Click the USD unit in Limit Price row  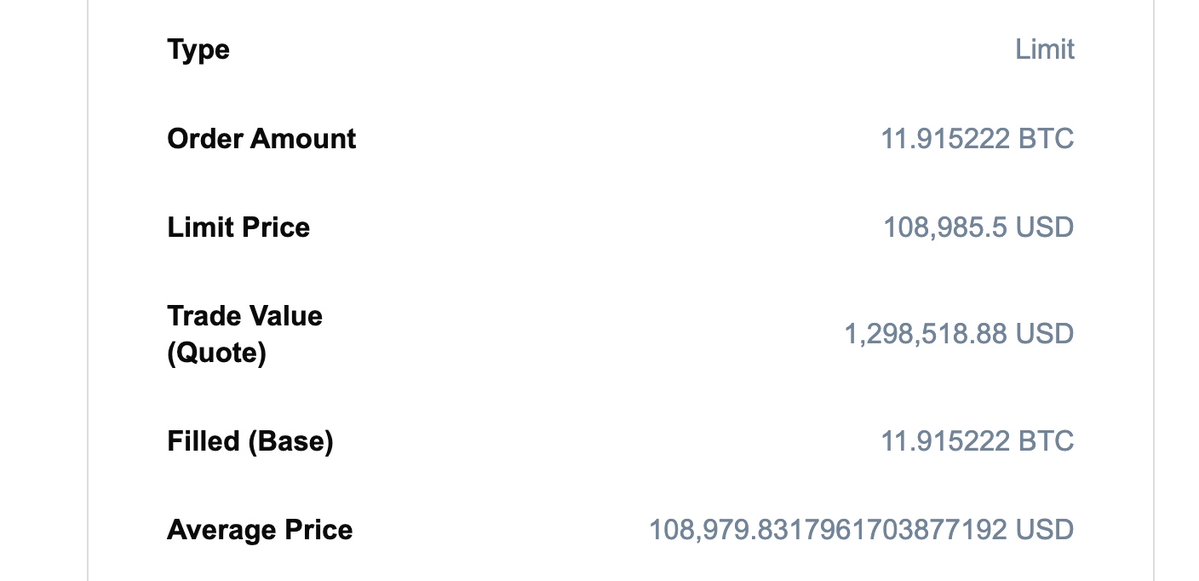tap(1045, 227)
